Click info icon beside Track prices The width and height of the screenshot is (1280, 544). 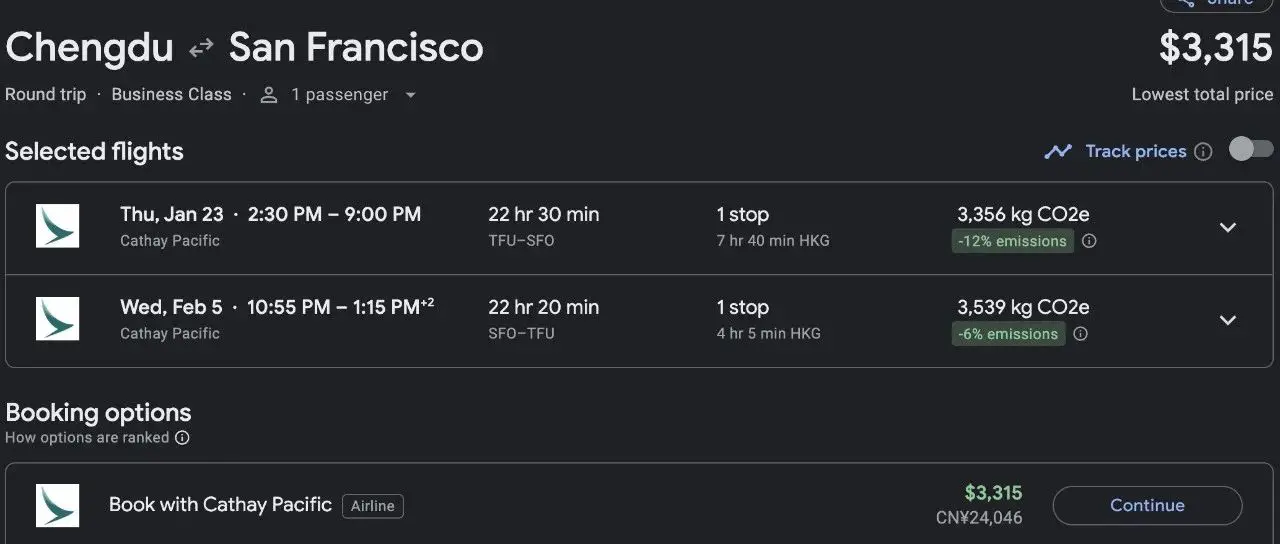1204,152
